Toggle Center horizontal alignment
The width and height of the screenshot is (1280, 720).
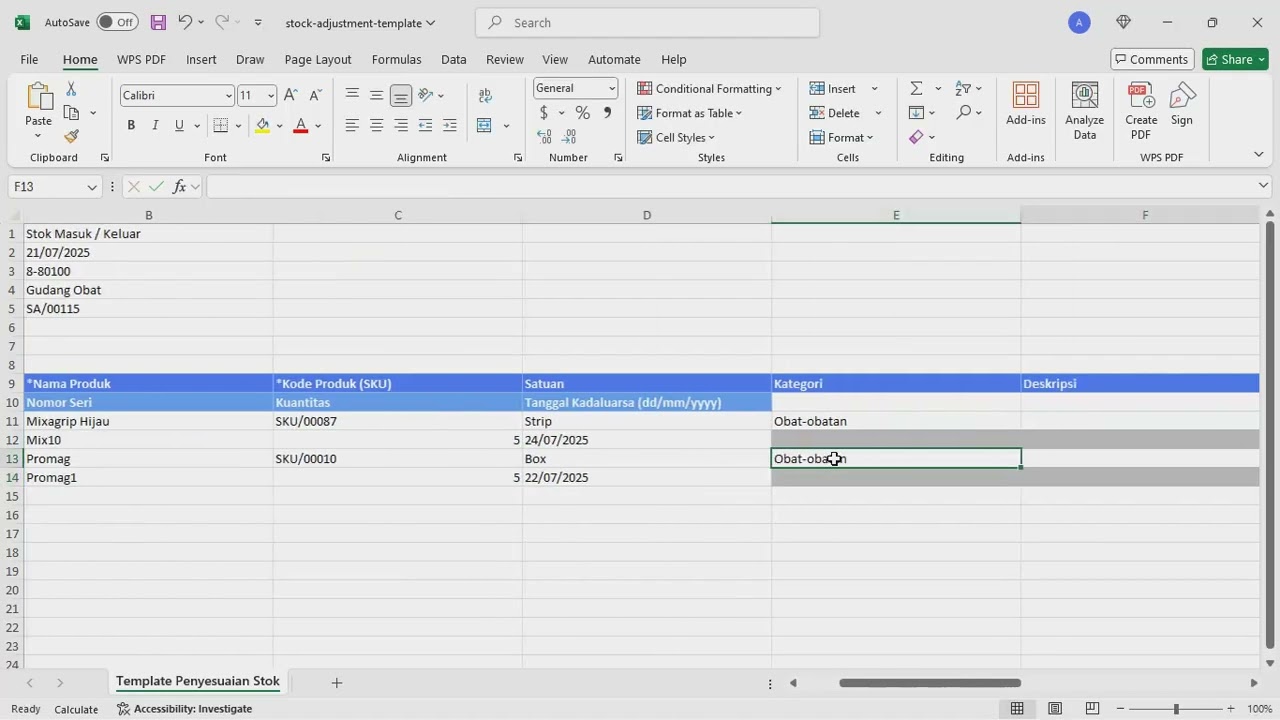(x=376, y=125)
